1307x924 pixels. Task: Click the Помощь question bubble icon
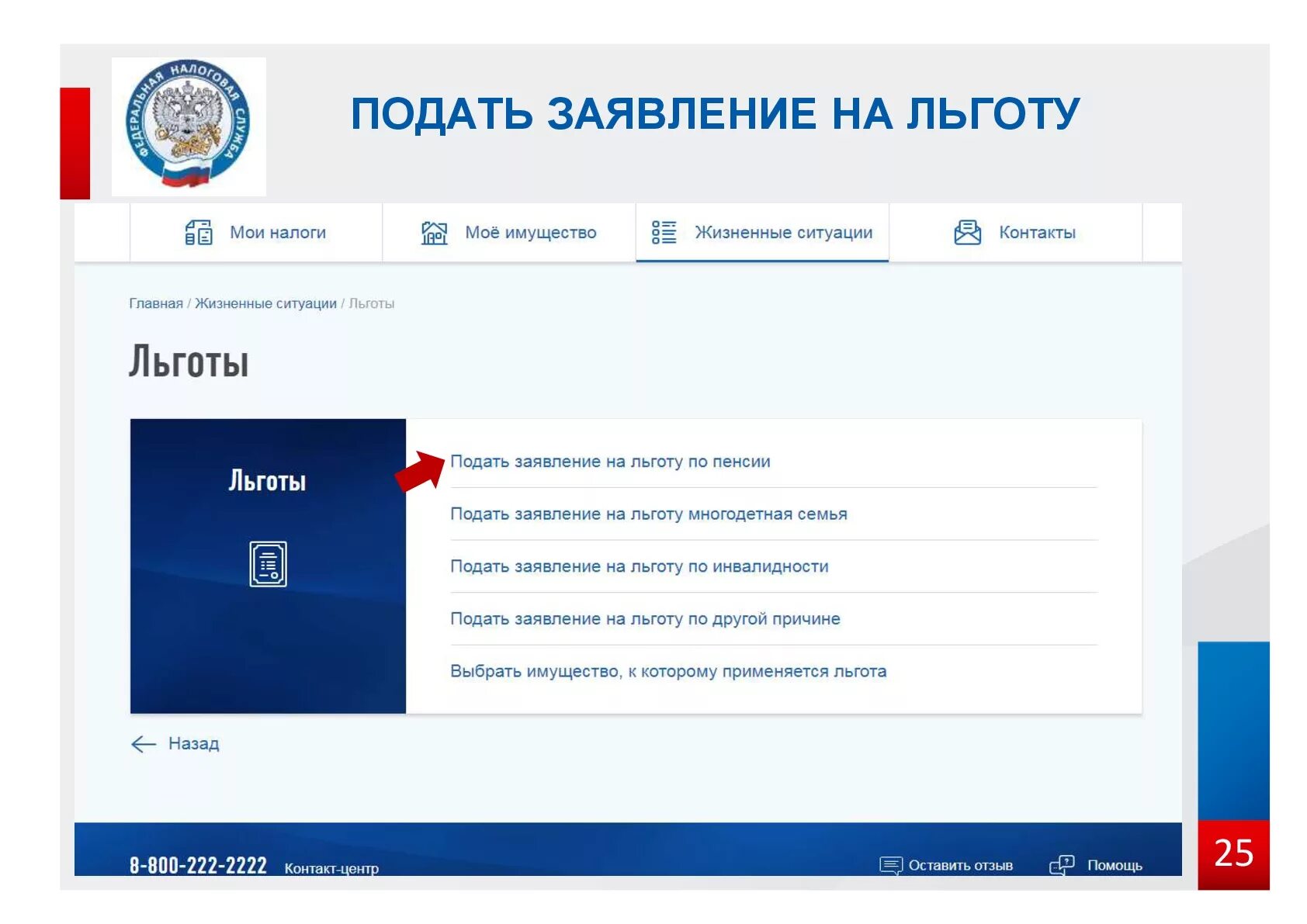1062,865
